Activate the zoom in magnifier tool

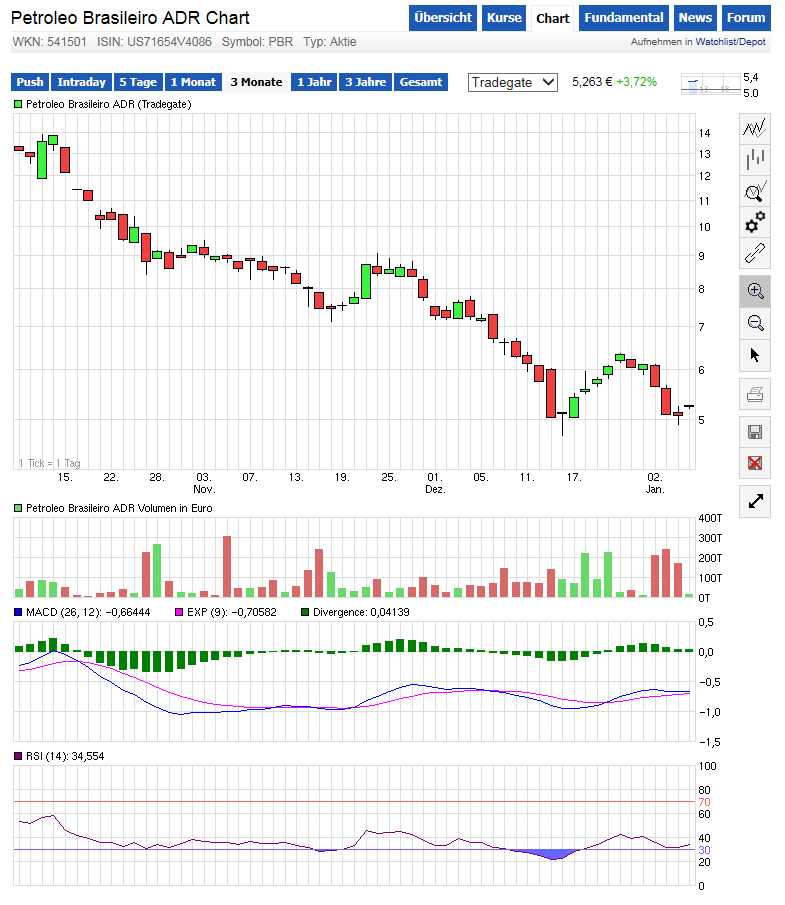coord(754,291)
